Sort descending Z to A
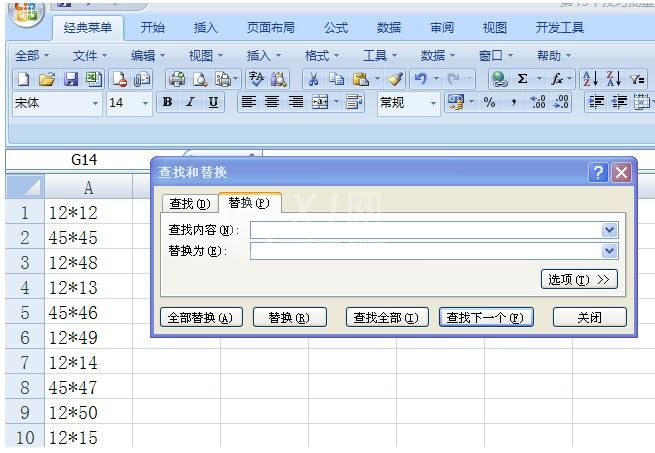655x453 pixels. point(614,79)
